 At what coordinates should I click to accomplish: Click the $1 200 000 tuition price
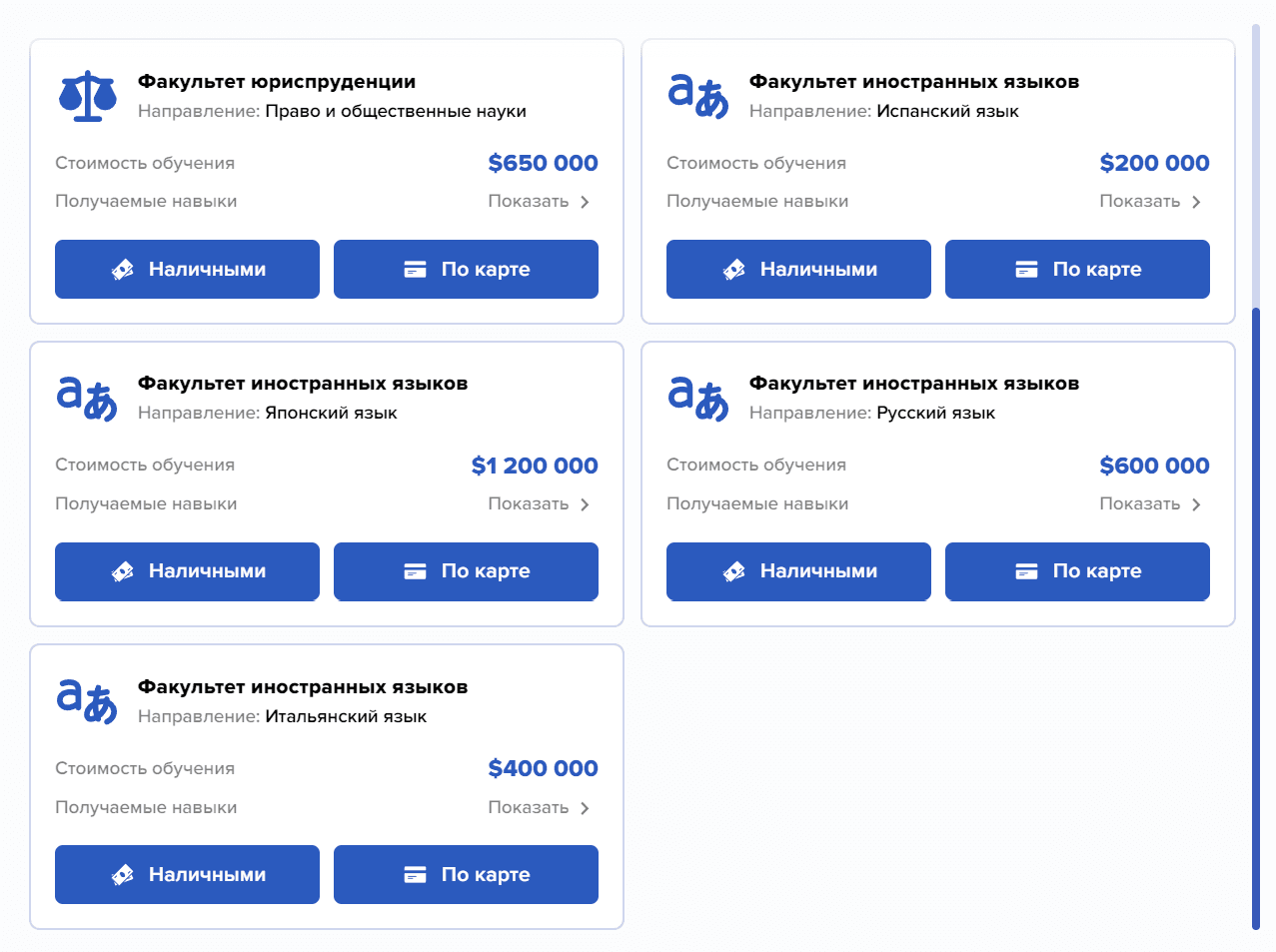[x=535, y=466]
